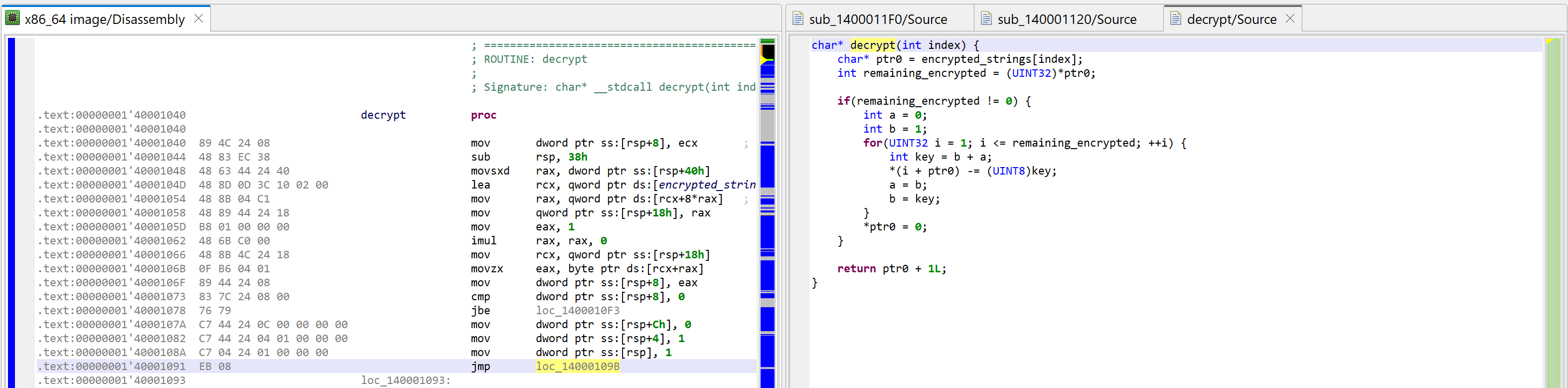
Task: Click the blue margin bar beside disassembly
Action: click(11, 213)
